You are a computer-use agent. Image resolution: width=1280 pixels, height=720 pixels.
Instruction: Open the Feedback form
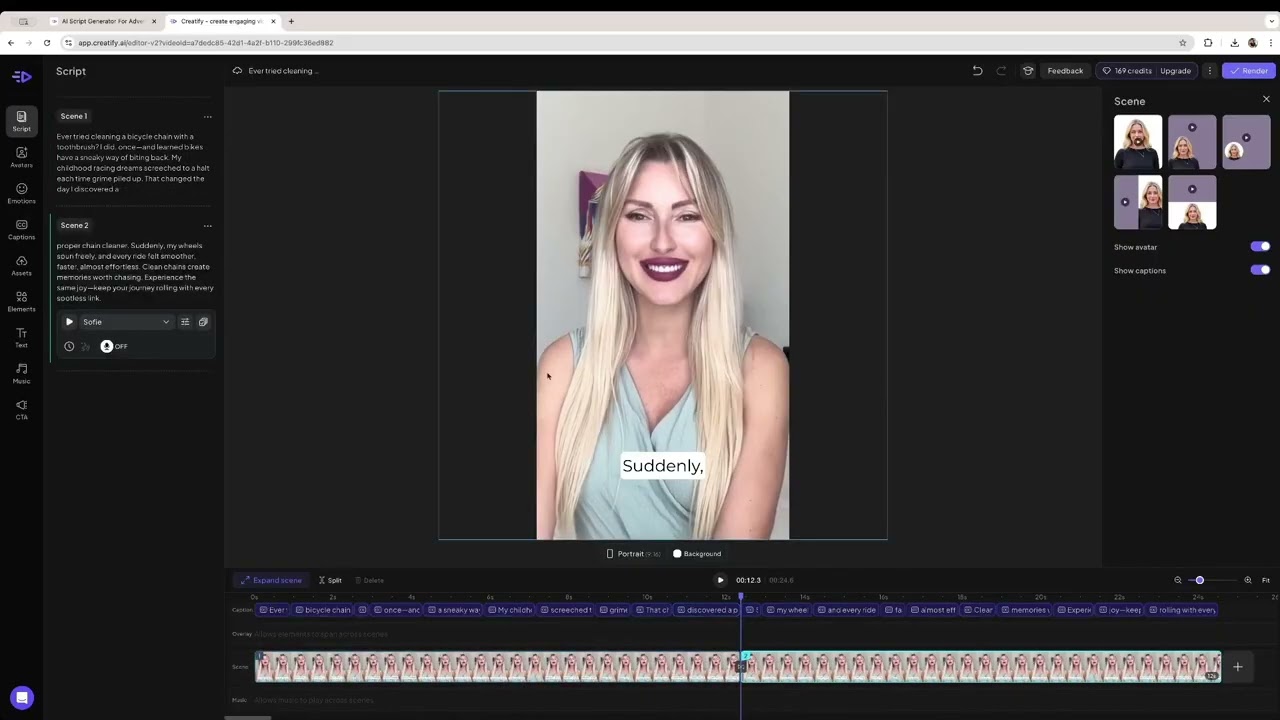click(1065, 71)
